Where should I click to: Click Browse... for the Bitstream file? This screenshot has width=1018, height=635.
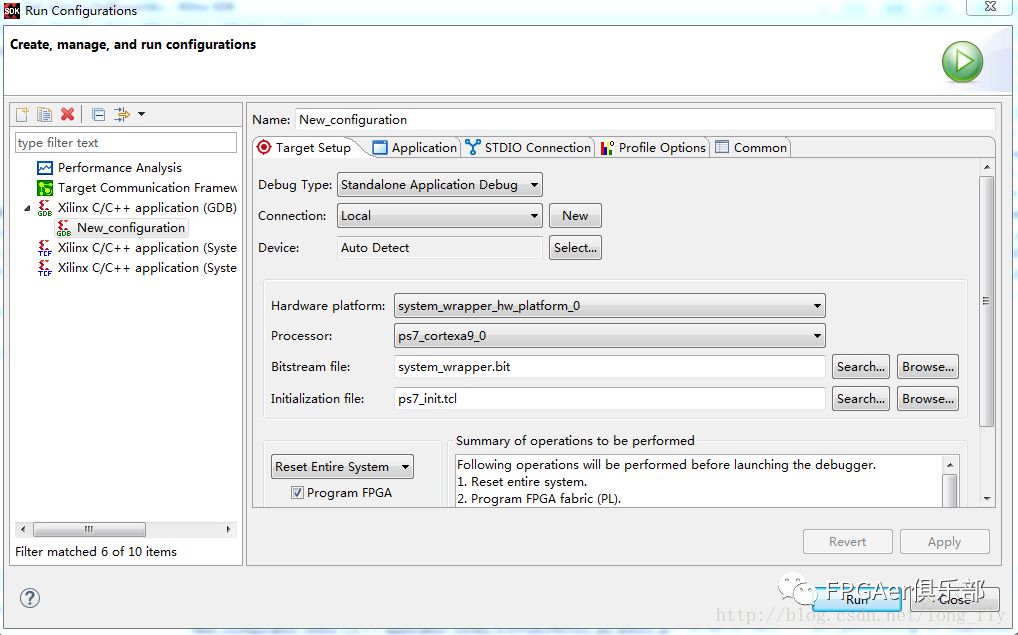tap(928, 367)
